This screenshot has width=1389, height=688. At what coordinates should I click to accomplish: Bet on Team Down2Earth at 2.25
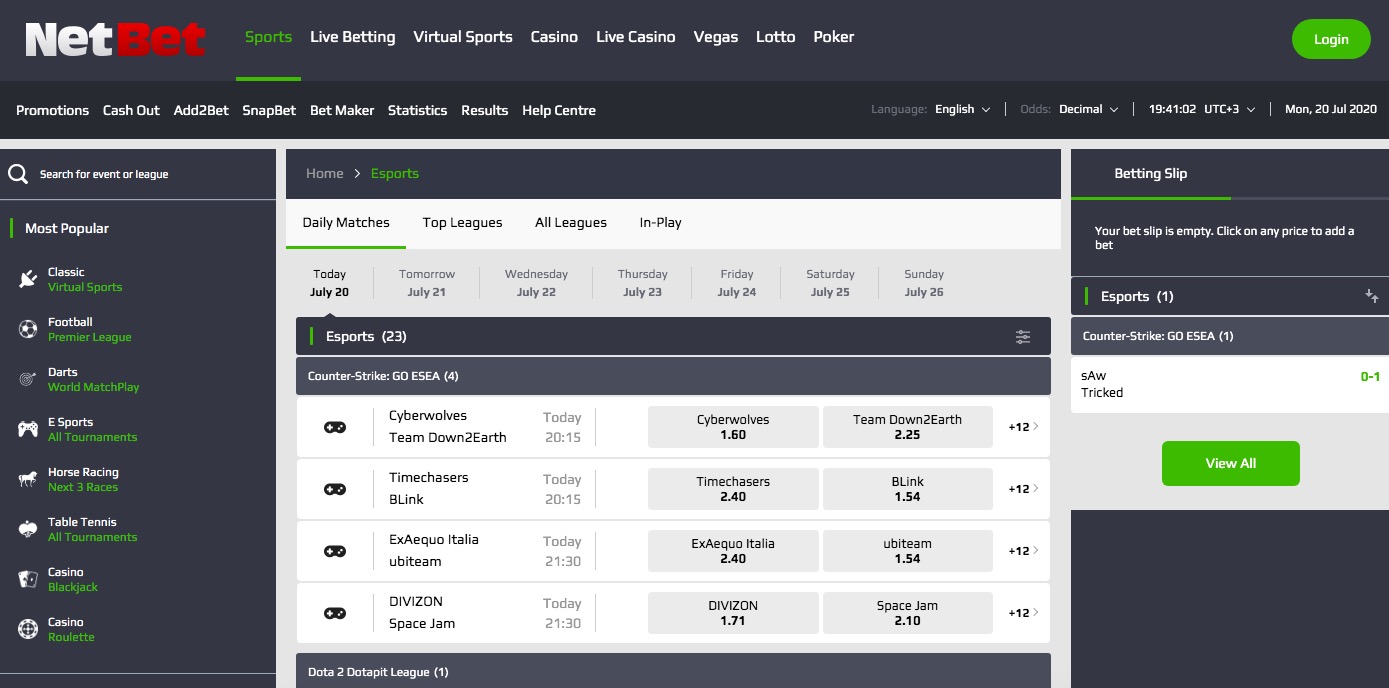click(x=907, y=427)
